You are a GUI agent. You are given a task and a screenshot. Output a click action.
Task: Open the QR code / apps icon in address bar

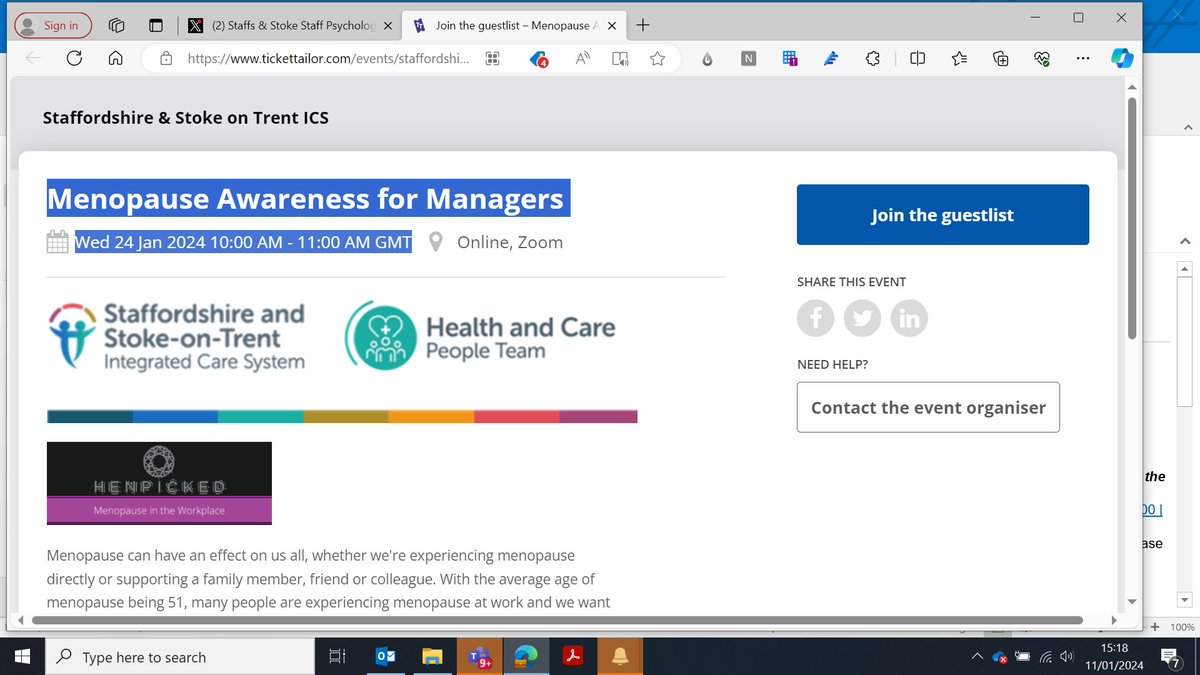click(x=492, y=58)
